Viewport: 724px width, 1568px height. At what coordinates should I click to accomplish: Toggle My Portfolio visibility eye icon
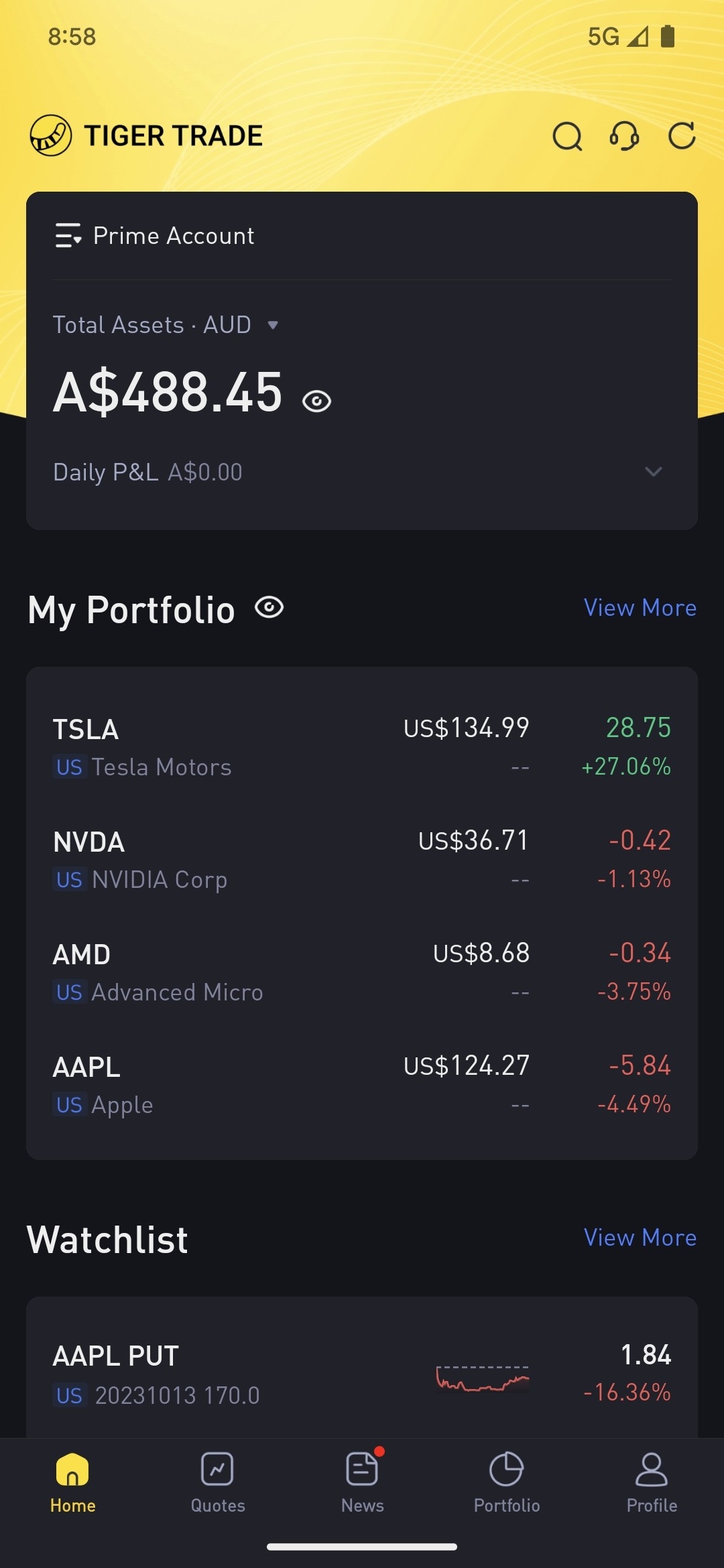click(x=269, y=607)
